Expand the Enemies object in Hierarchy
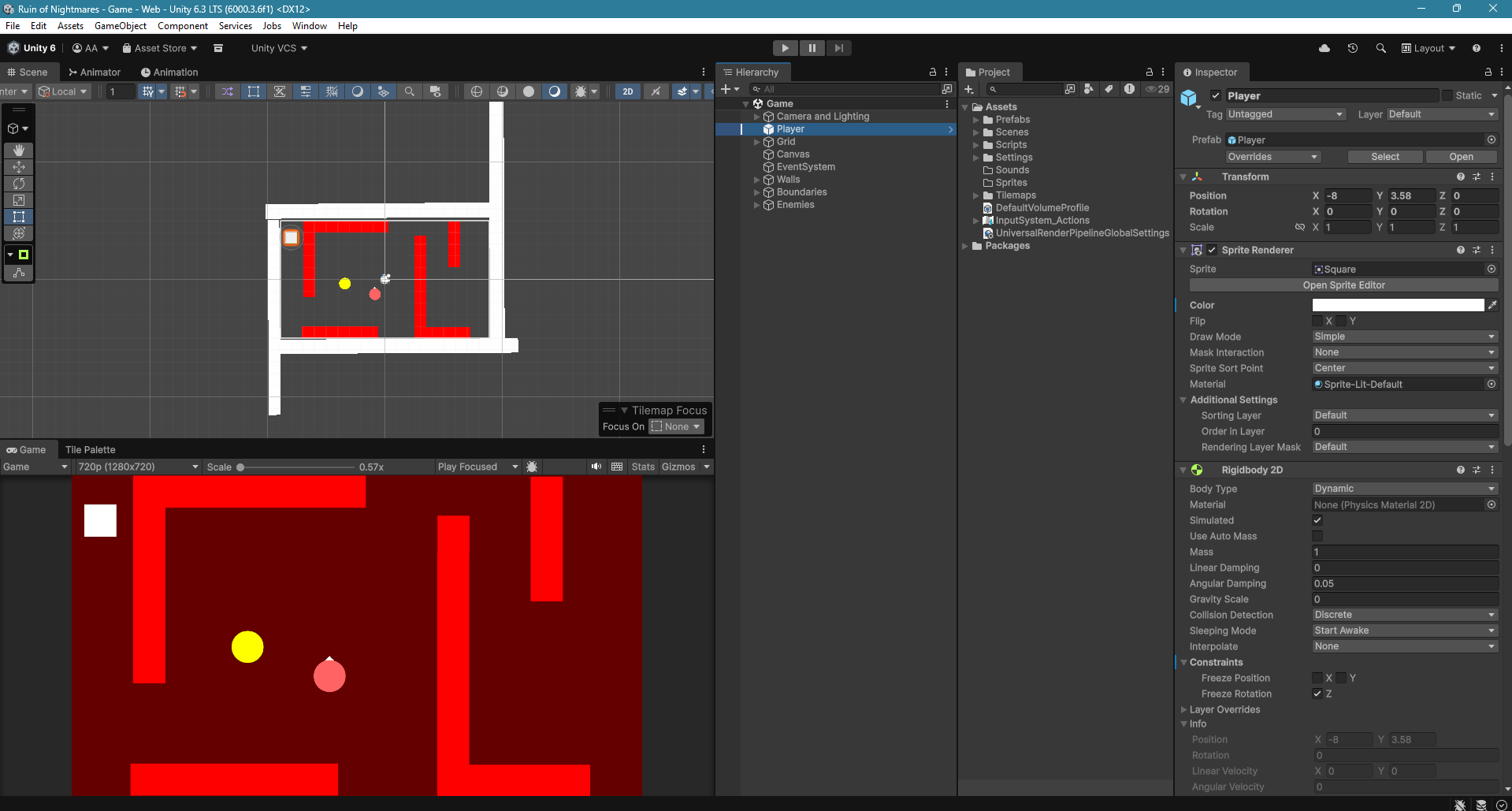Image resolution: width=1512 pixels, height=811 pixels. [756, 204]
